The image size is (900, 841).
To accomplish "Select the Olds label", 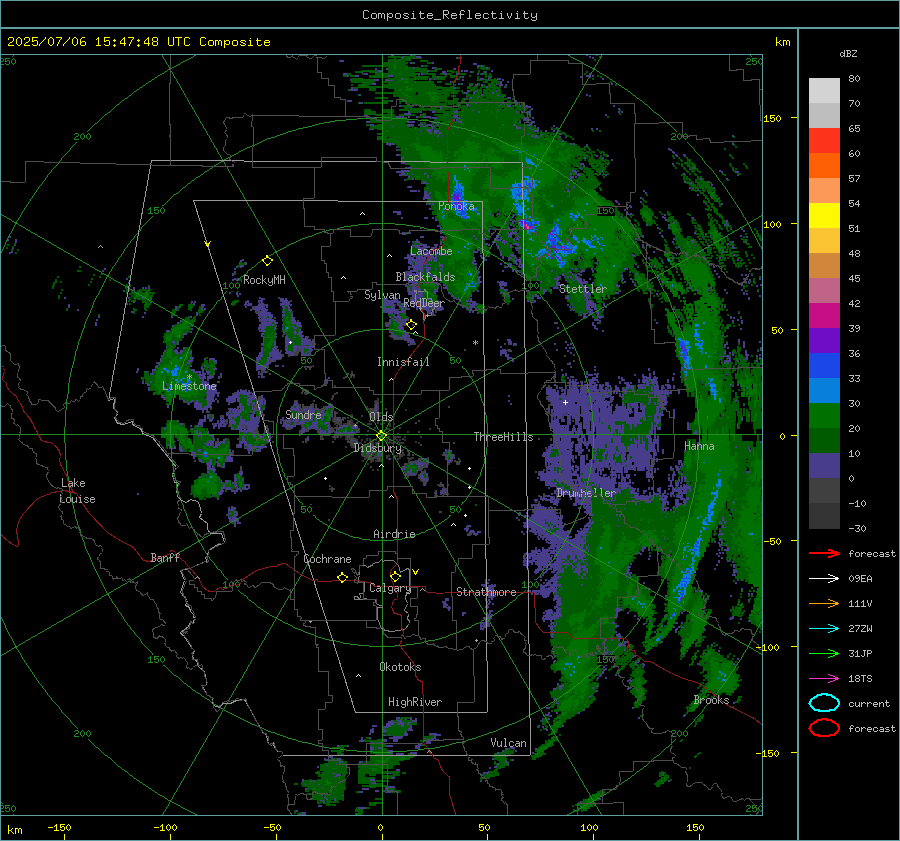I will [381, 417].
